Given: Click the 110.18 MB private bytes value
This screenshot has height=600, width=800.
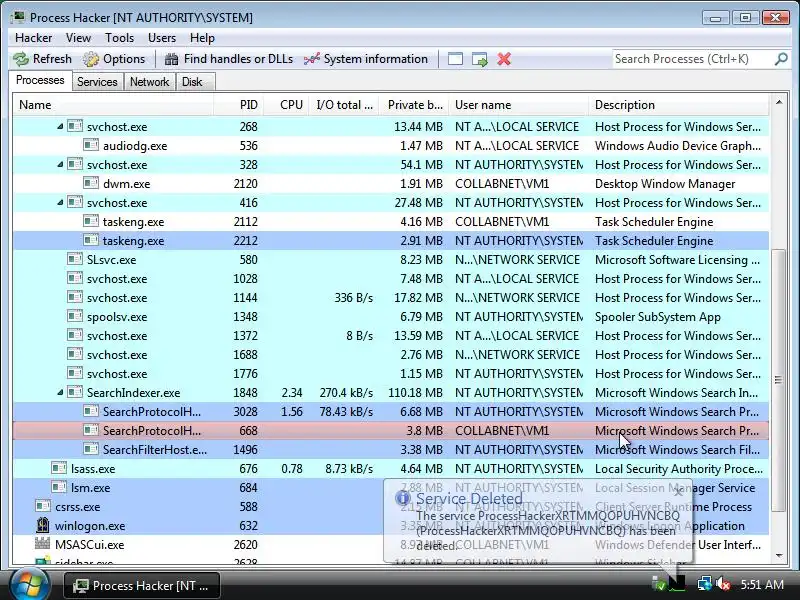Looking at the screenshot, I should pos(415,393).
